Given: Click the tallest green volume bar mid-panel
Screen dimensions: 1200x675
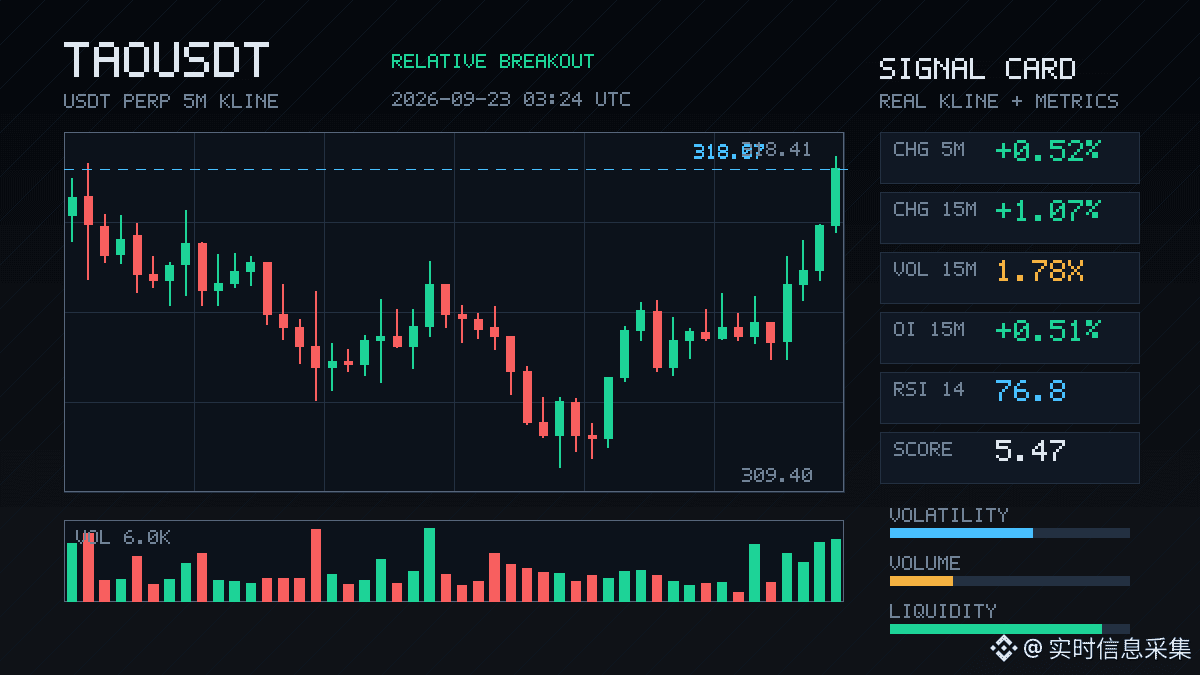Looking at the screenshot, I should click(x=429, y=564).
